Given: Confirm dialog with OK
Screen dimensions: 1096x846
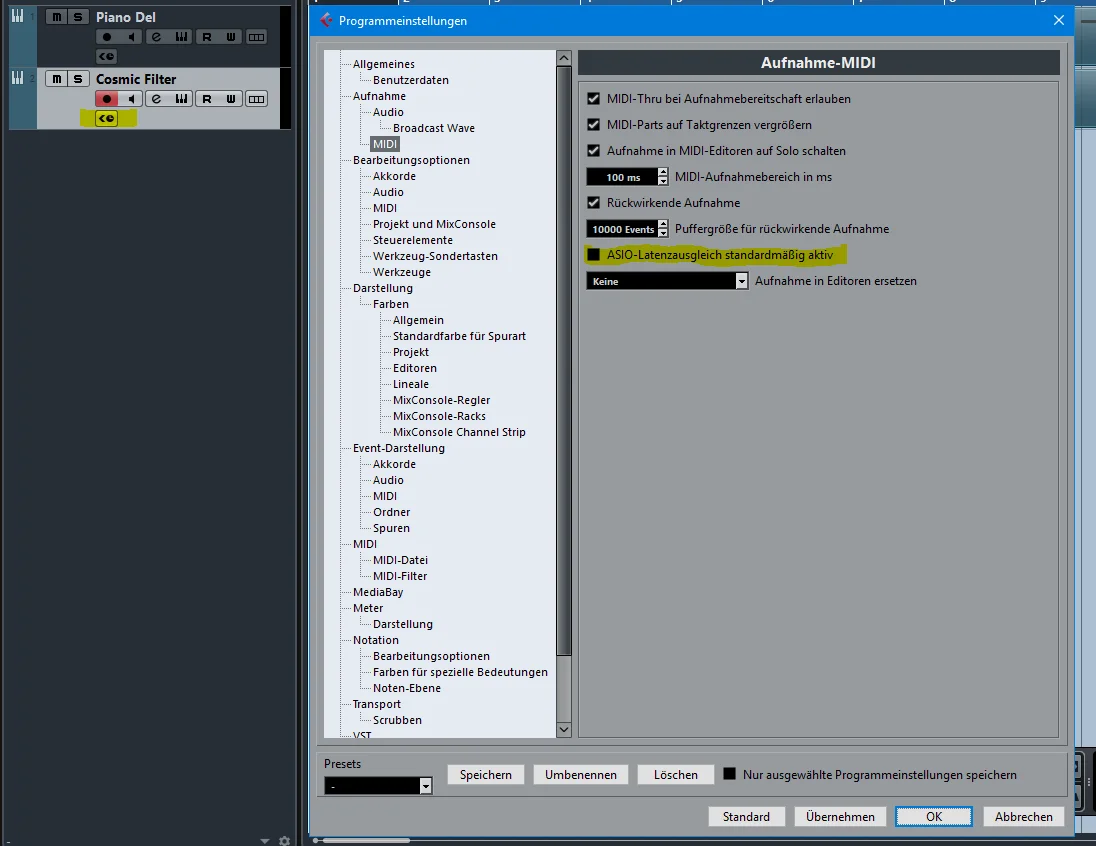Looking at the screenshot, I should coord(934,817).
